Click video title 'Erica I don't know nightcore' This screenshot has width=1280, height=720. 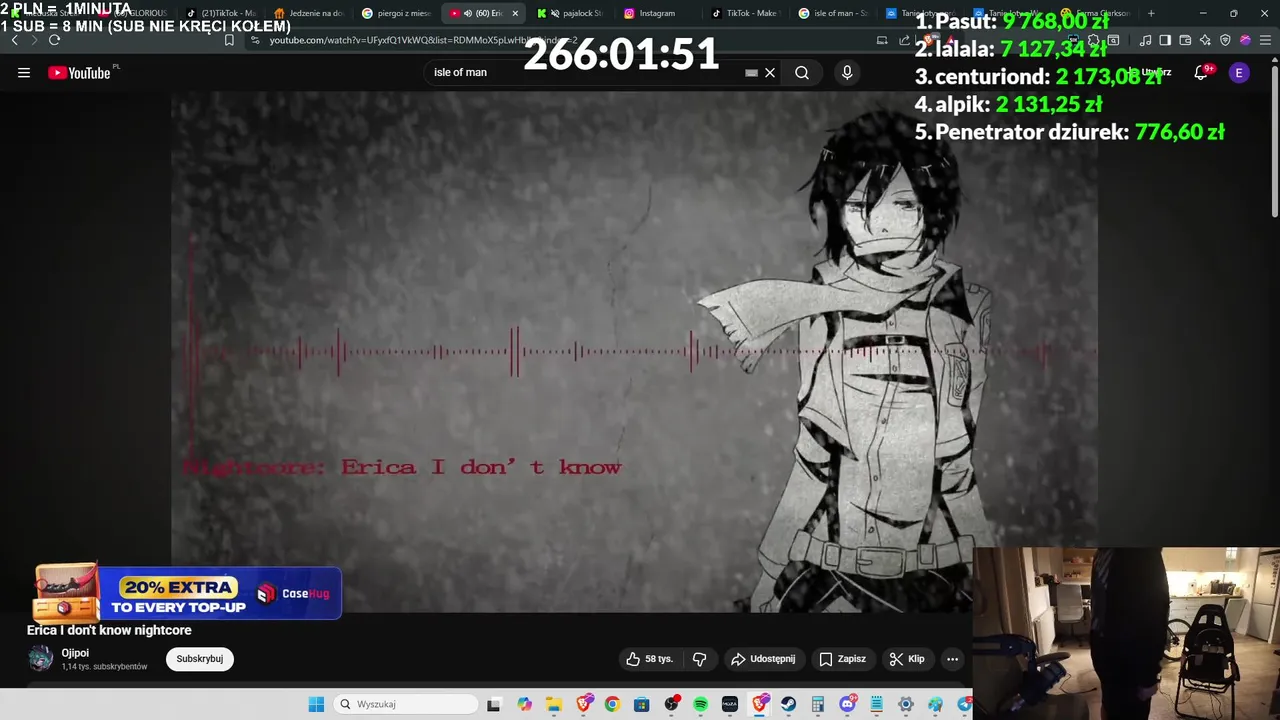109,630
